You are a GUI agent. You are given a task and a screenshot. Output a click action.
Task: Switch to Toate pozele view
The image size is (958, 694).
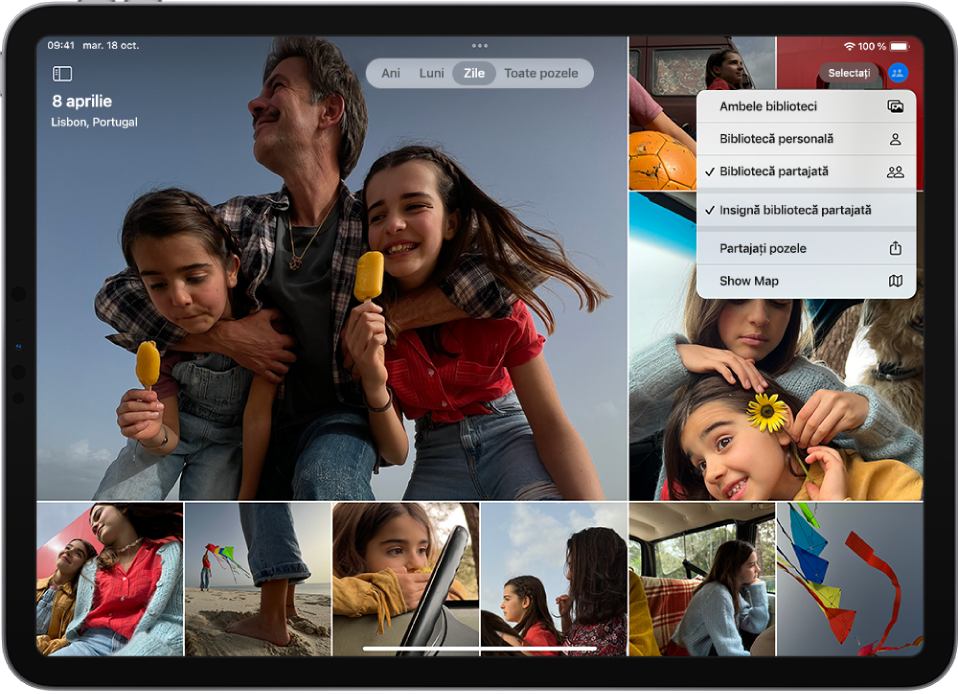[541, 73]
